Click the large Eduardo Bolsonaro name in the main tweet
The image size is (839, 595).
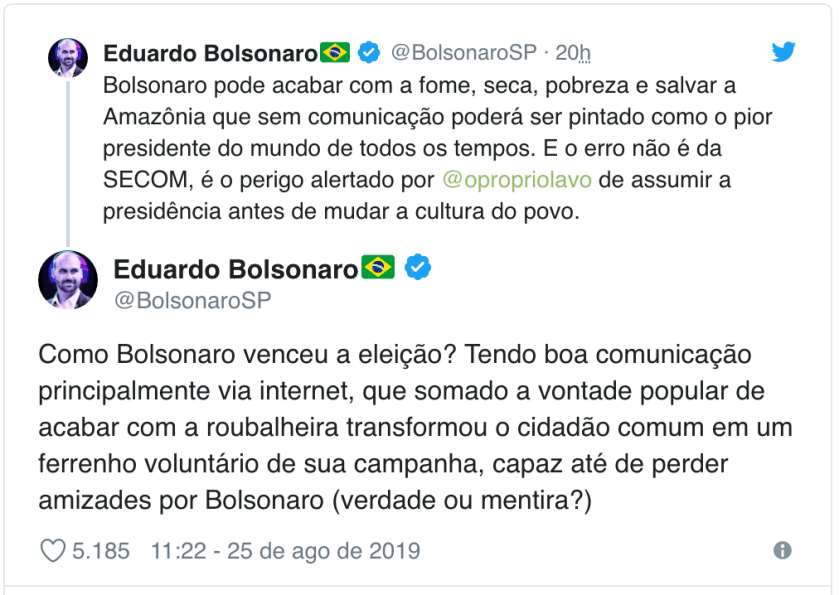click(236, 269)
